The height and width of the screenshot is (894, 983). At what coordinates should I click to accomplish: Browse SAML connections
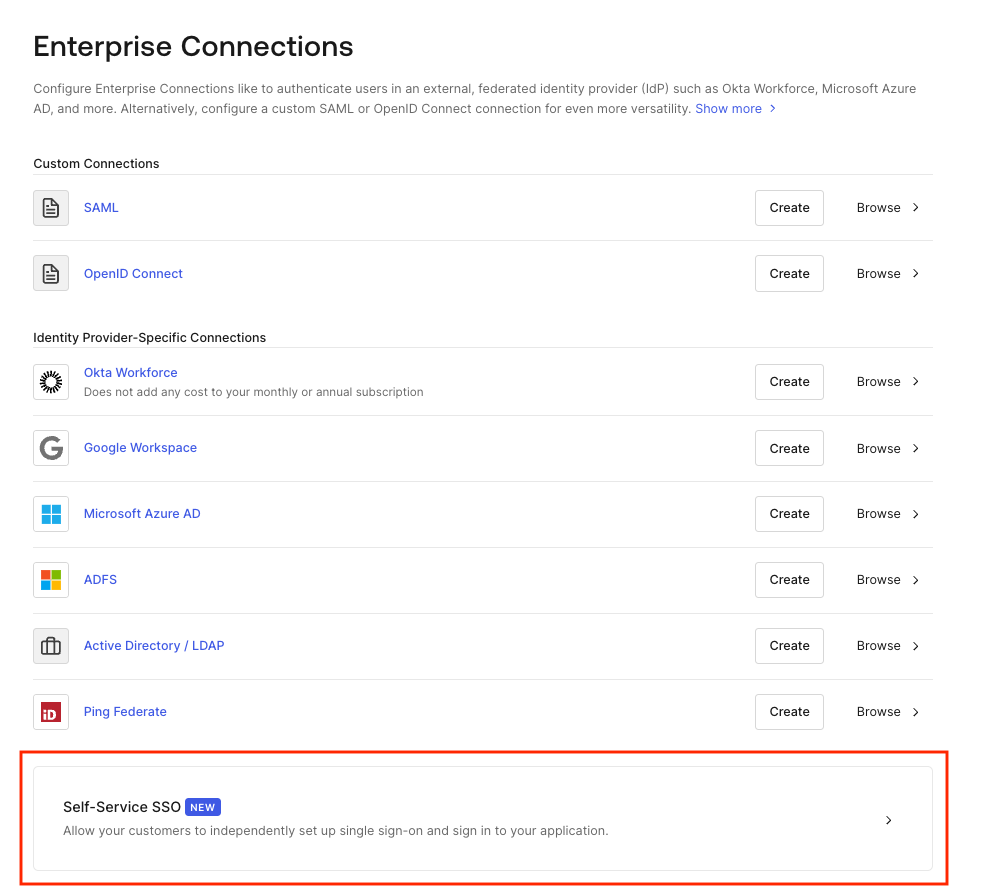point(888,208)
